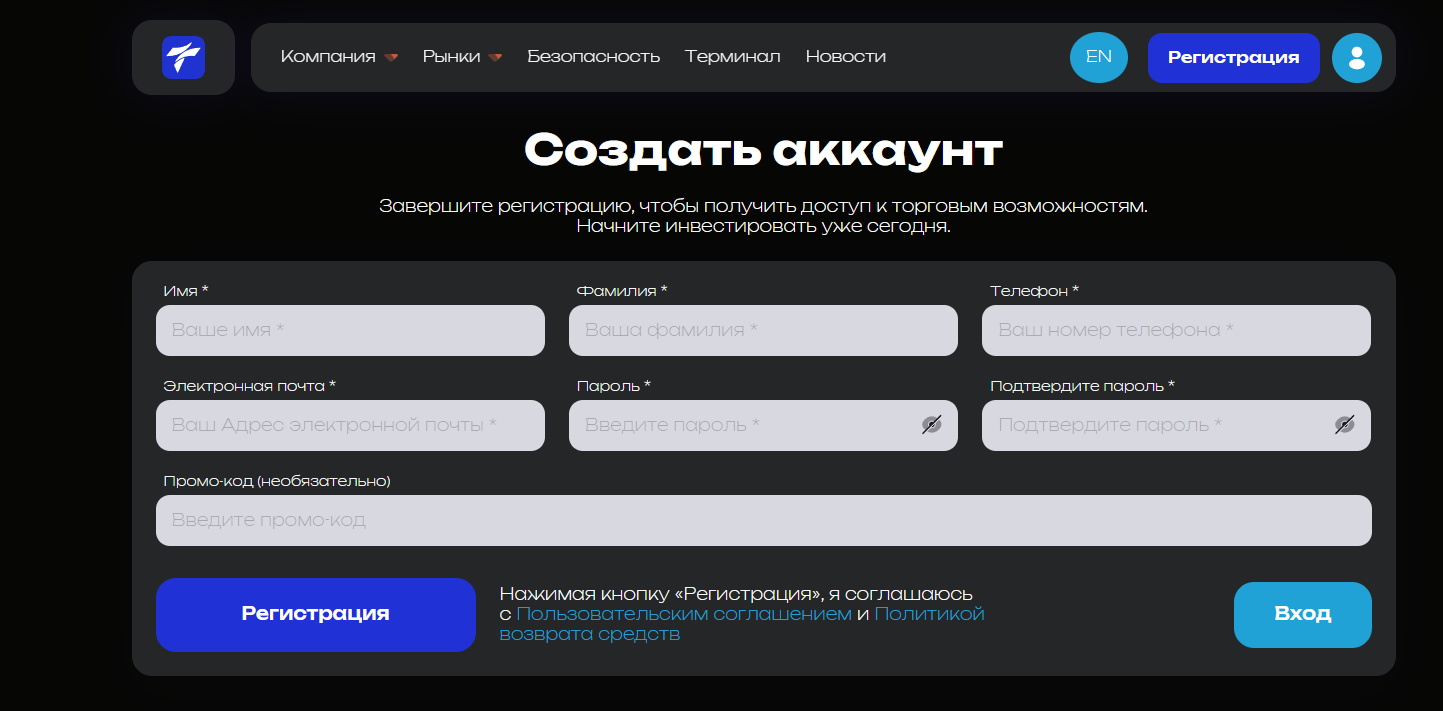Viewport: 1443px width, 711px height.
Task: Focus the Подтвердите пароль input field
Action: point(1176,425)
